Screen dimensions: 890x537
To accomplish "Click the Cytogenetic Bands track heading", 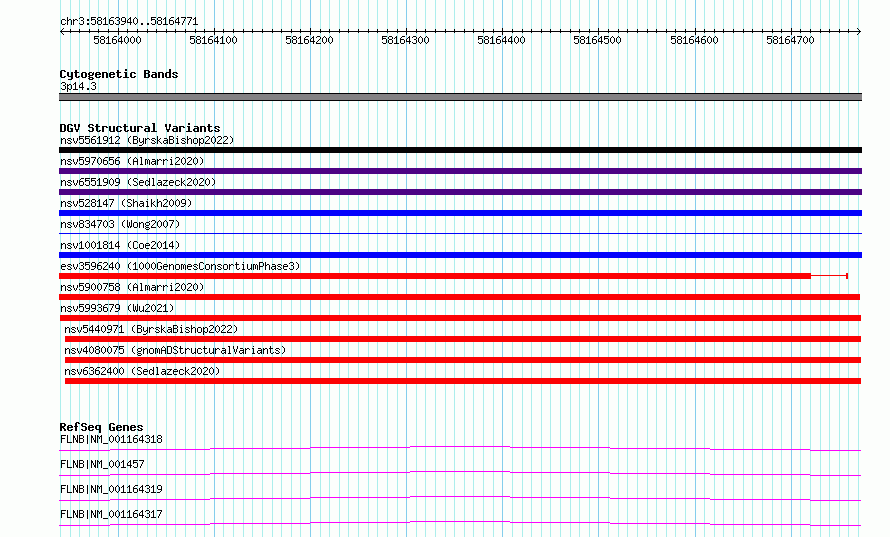I will coord(119,74).
